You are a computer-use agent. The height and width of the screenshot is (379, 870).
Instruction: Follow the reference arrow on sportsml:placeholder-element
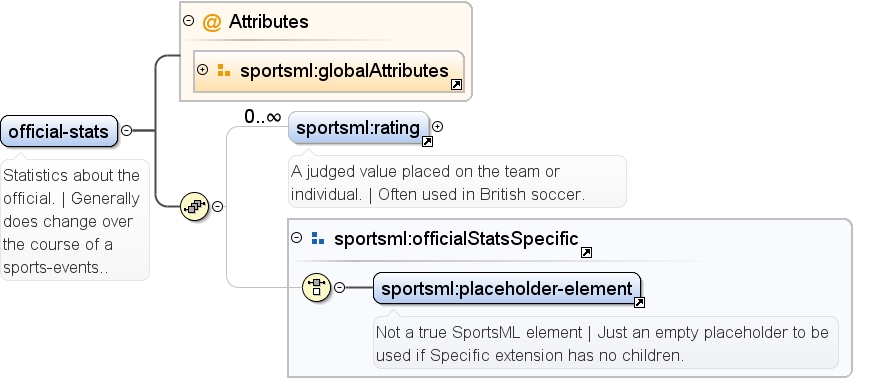[x=639, y=302]
